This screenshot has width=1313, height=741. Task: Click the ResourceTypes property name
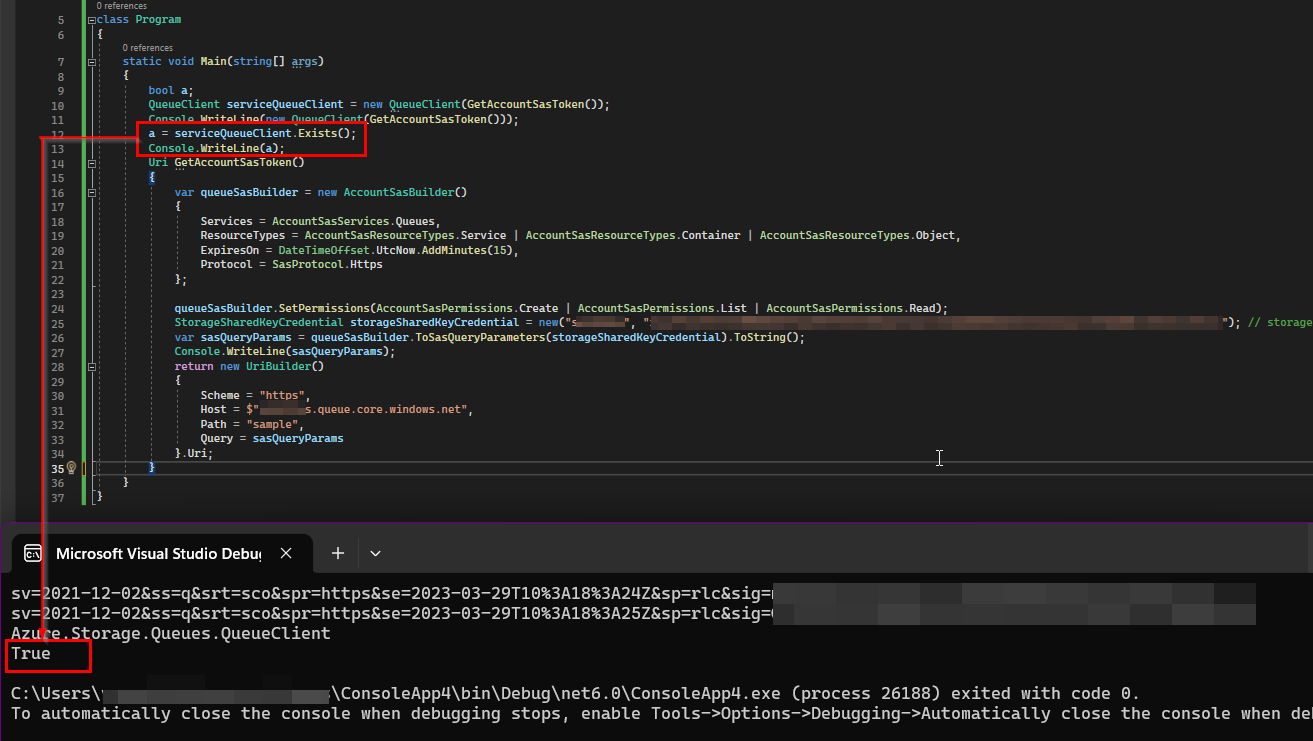tap(243, 236)
